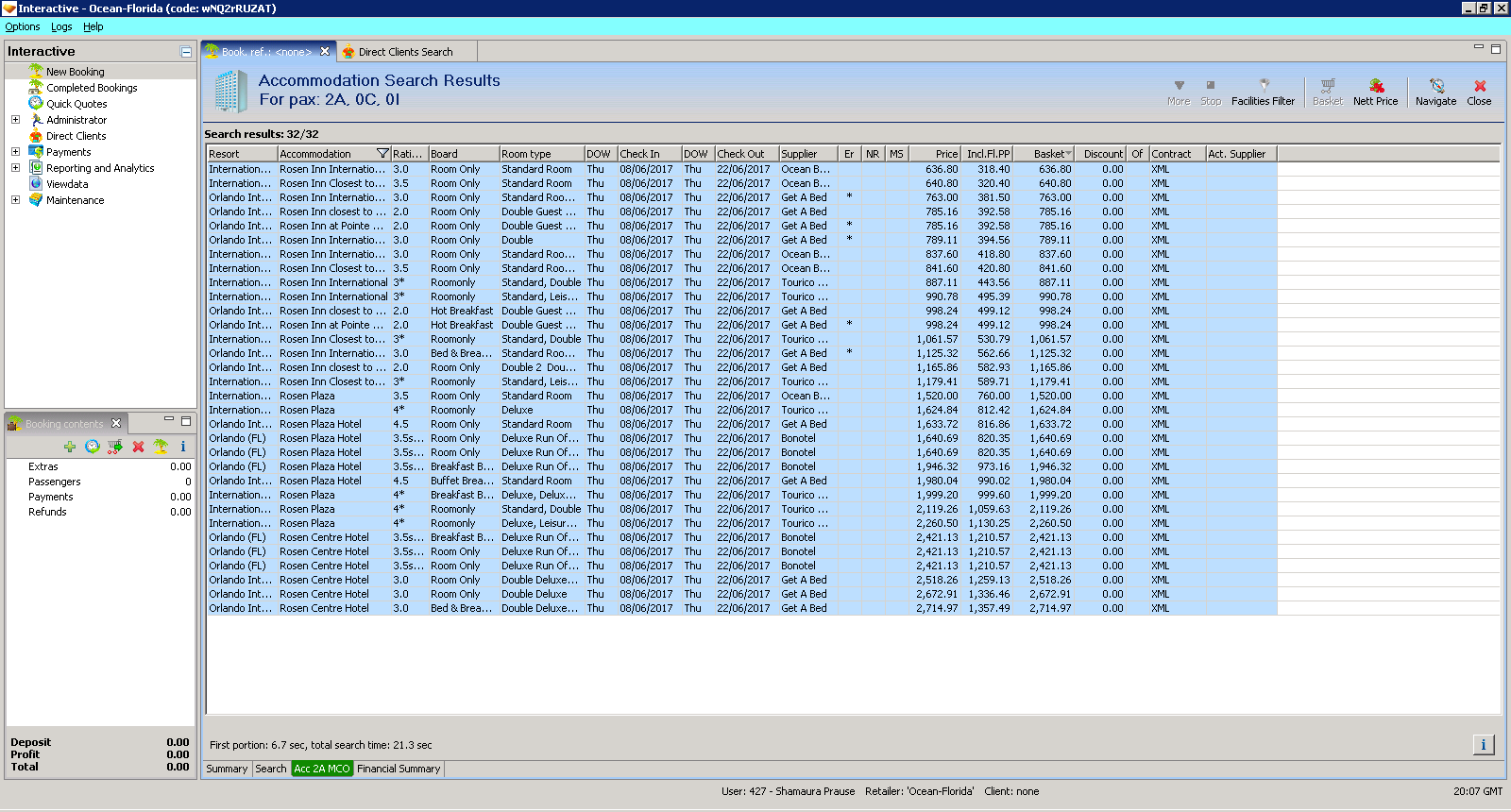The image size is (1511, 812).
Task: Click the More toolbar button
Action: coord(1179,92)
